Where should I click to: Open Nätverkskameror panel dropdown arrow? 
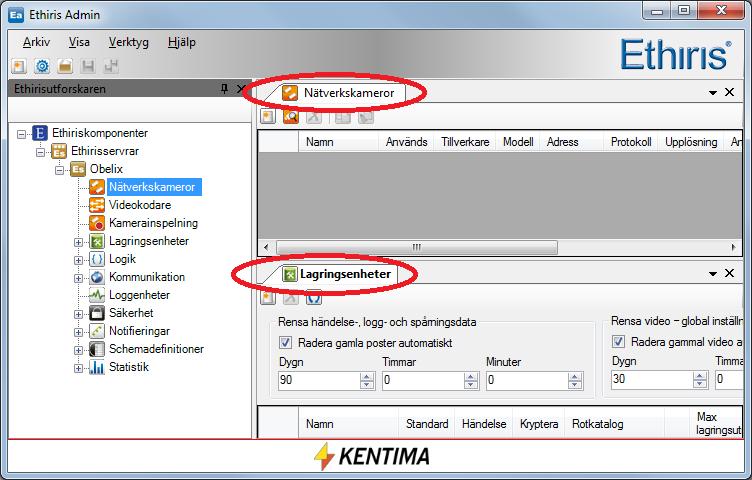(713, 93)
